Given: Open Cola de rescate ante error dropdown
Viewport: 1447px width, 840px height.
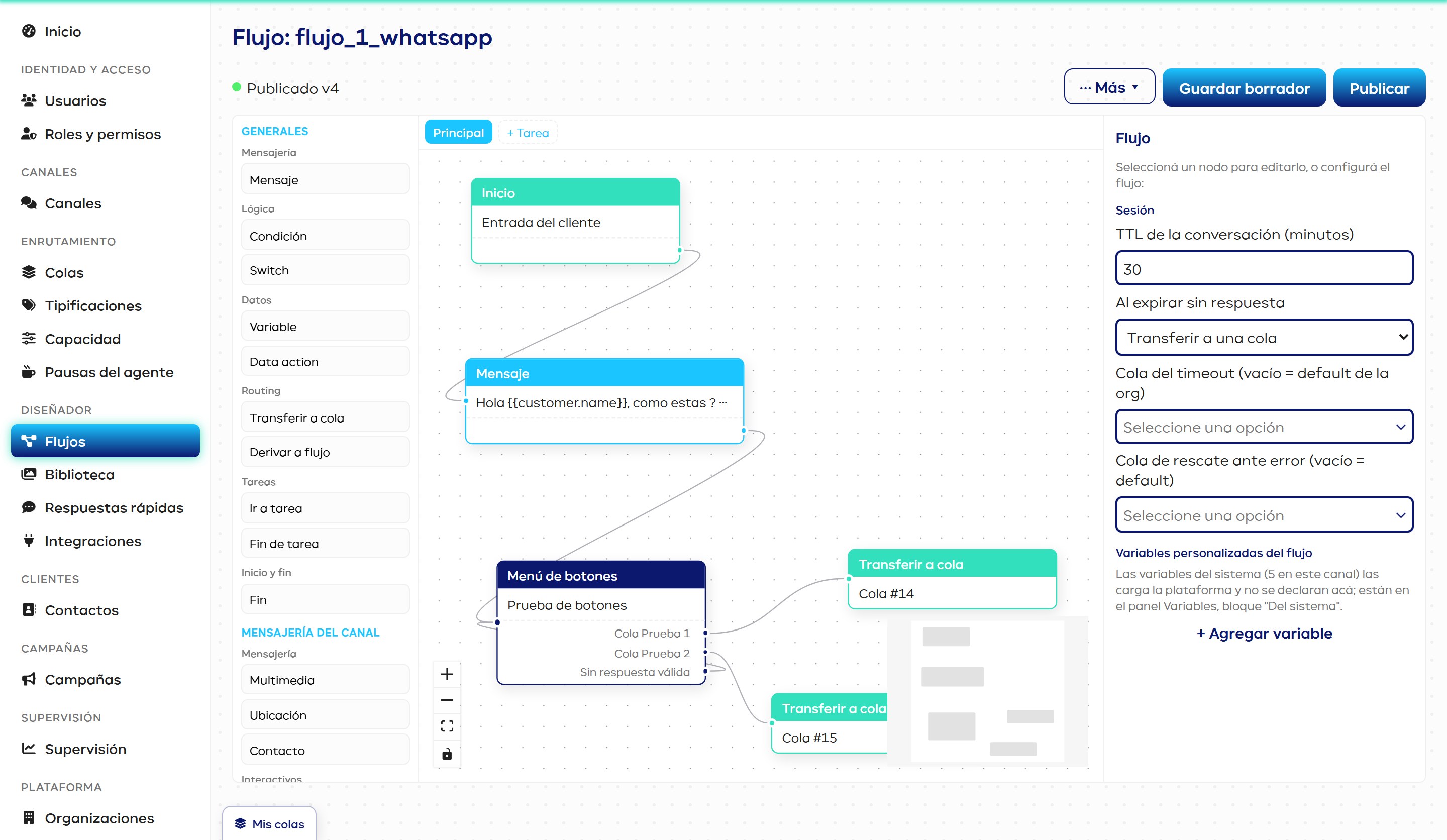Looking at the screenshot, I should (1264, 515).
